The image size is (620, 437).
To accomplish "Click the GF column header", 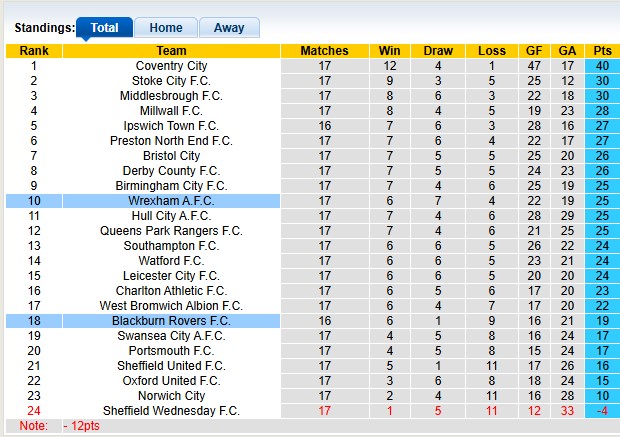I will coord(535,51).
